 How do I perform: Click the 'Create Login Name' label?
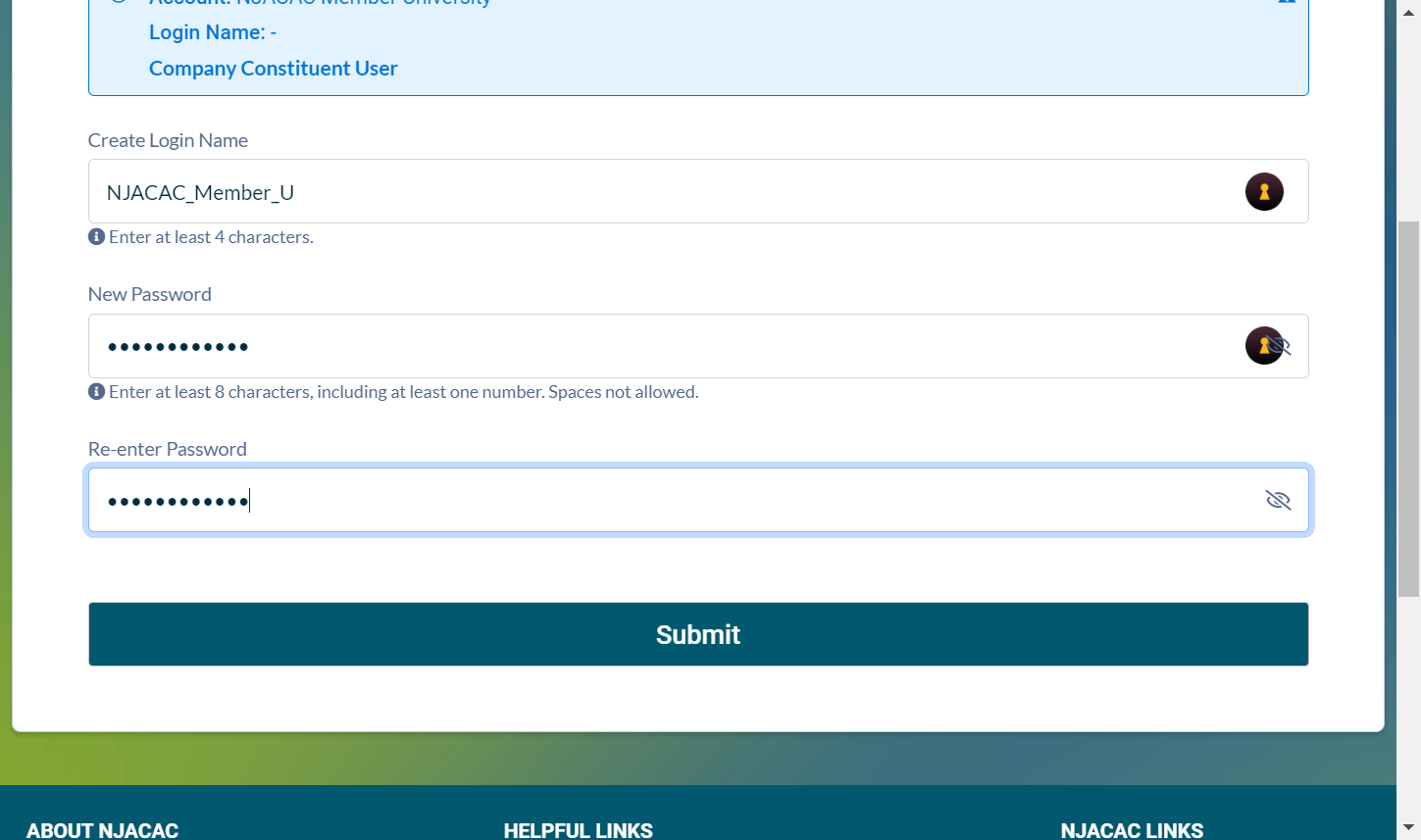click(x=168, y=140)
